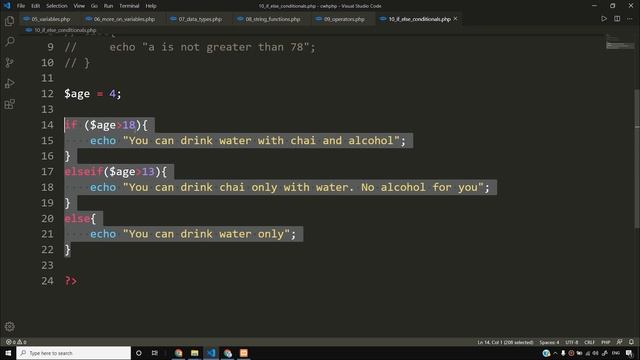Viewport: 640px width, 360px height.
Task: Open the Search view in activity bar
Action: pyautogui.click(x=9, y=41)
